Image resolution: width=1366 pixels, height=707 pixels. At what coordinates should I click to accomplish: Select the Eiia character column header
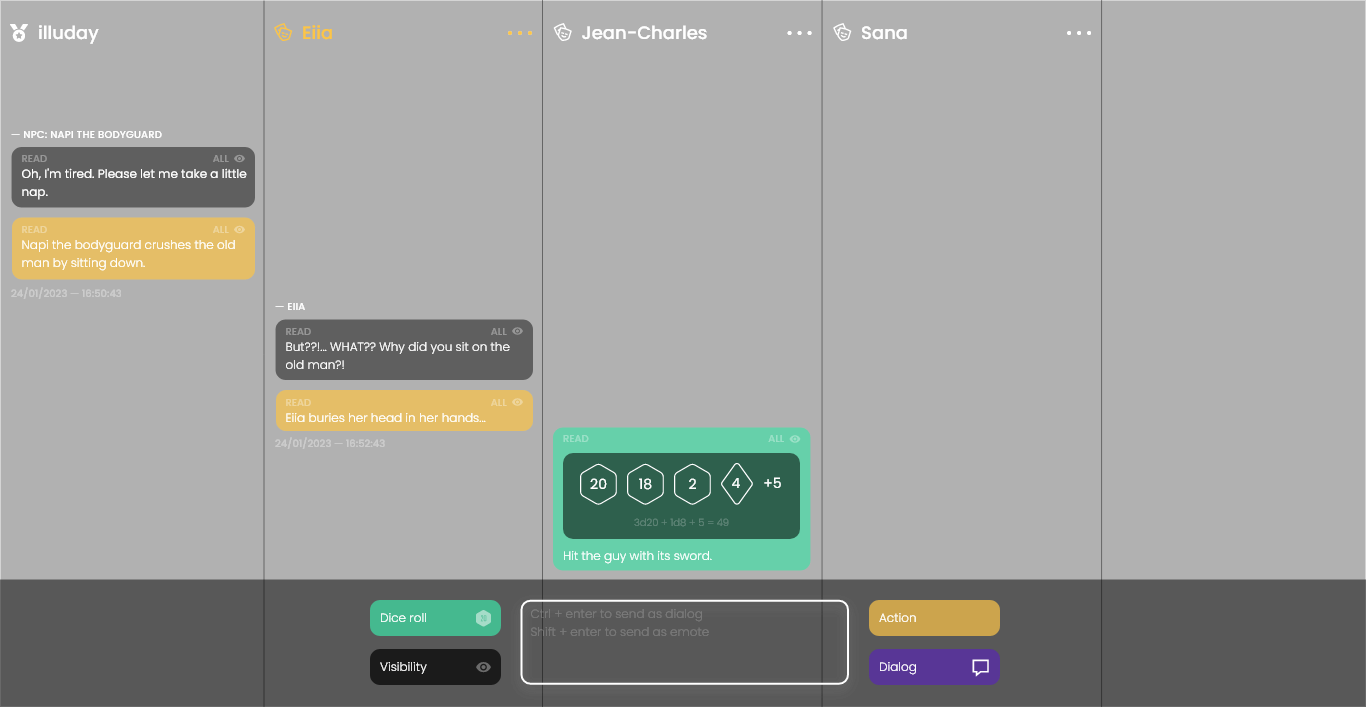click(317, 33)
